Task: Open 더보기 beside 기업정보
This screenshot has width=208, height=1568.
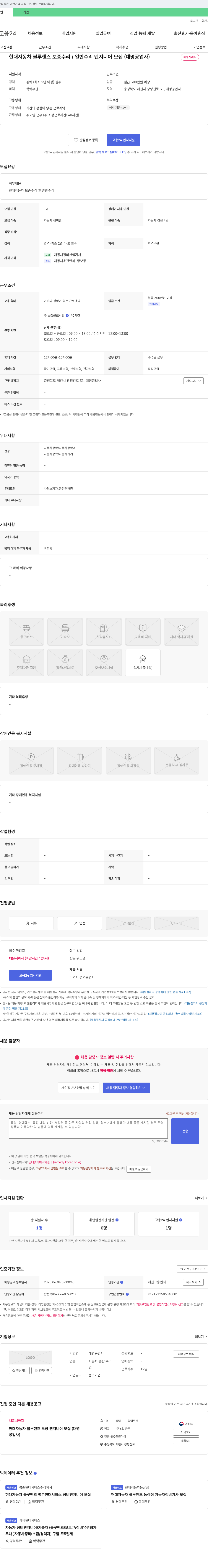Action: pos(201,1337)
